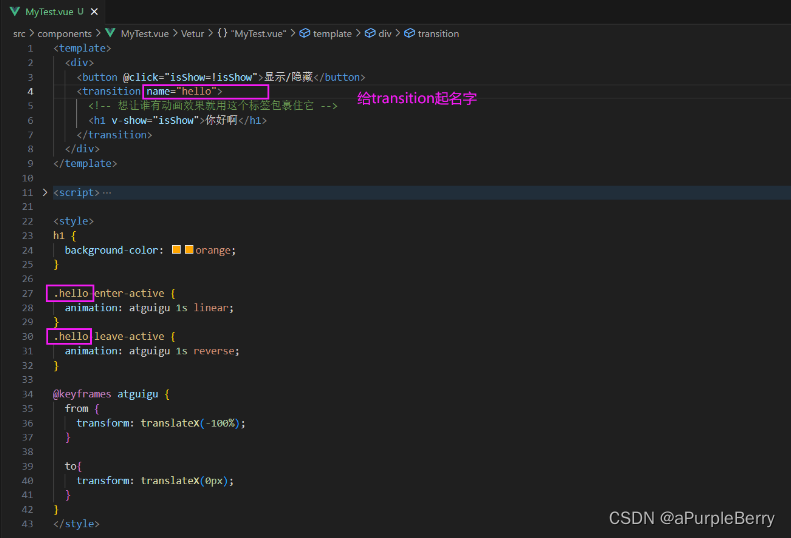Select the MyTest.vue editor tab
This screenshot has height=538, width=791.
[53, 12]
